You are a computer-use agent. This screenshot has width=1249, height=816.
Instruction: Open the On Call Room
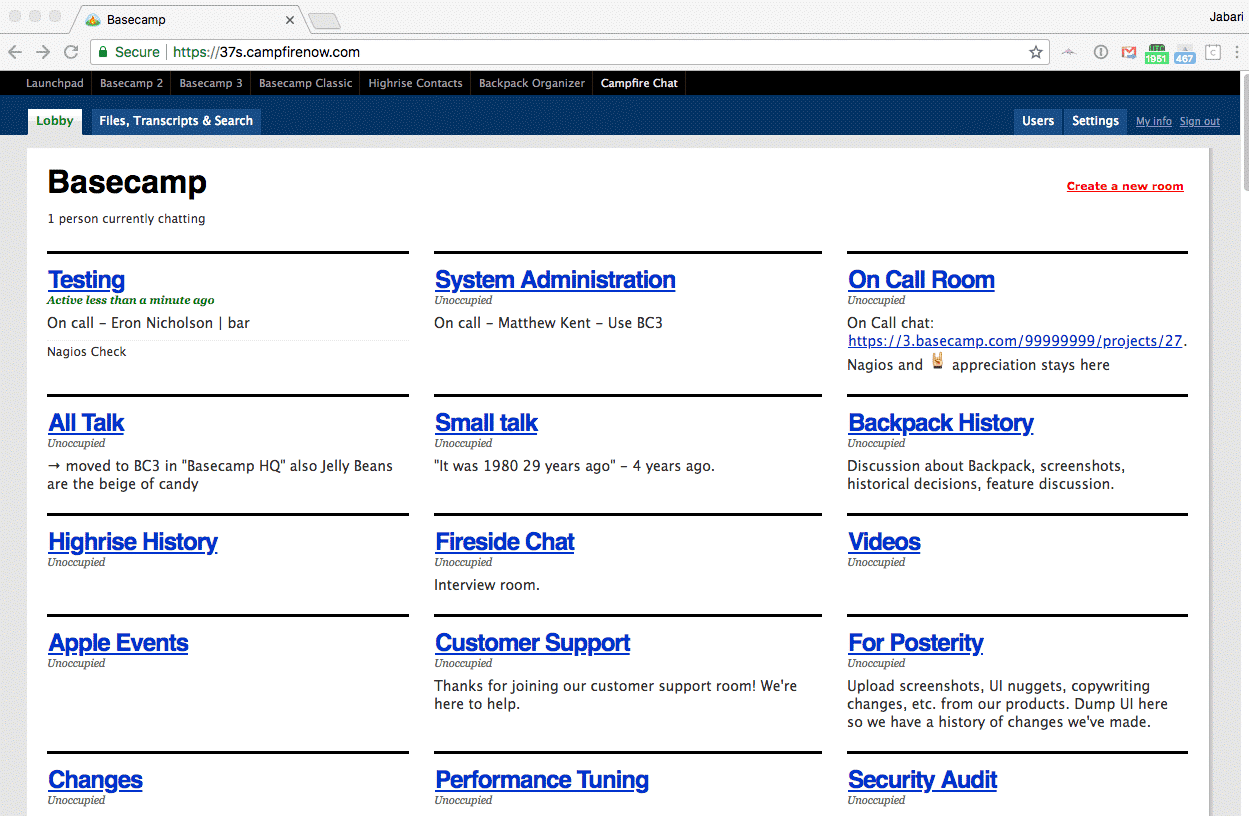(921, 280)
